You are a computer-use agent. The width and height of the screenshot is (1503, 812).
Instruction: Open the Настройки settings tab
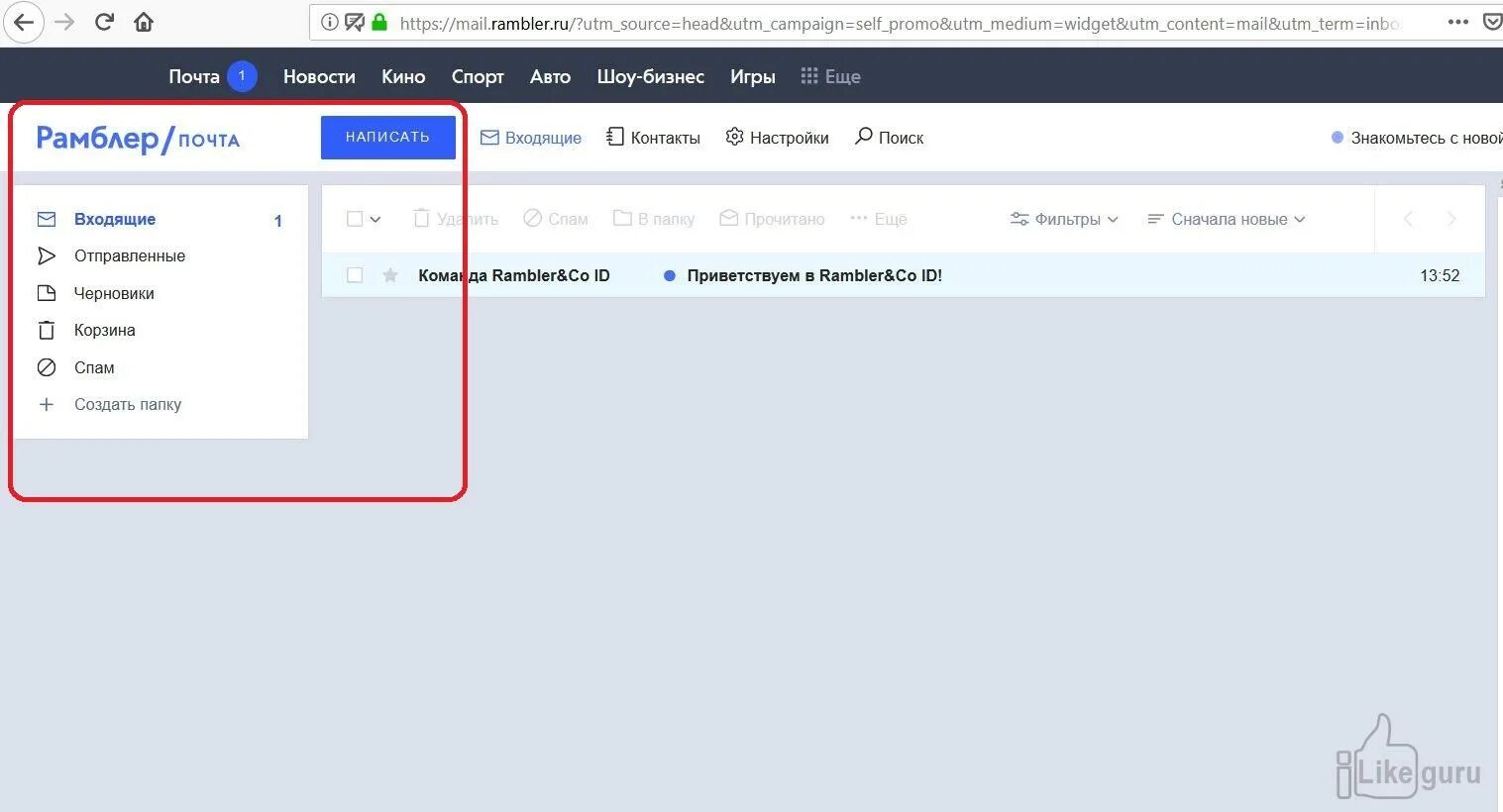778,138
